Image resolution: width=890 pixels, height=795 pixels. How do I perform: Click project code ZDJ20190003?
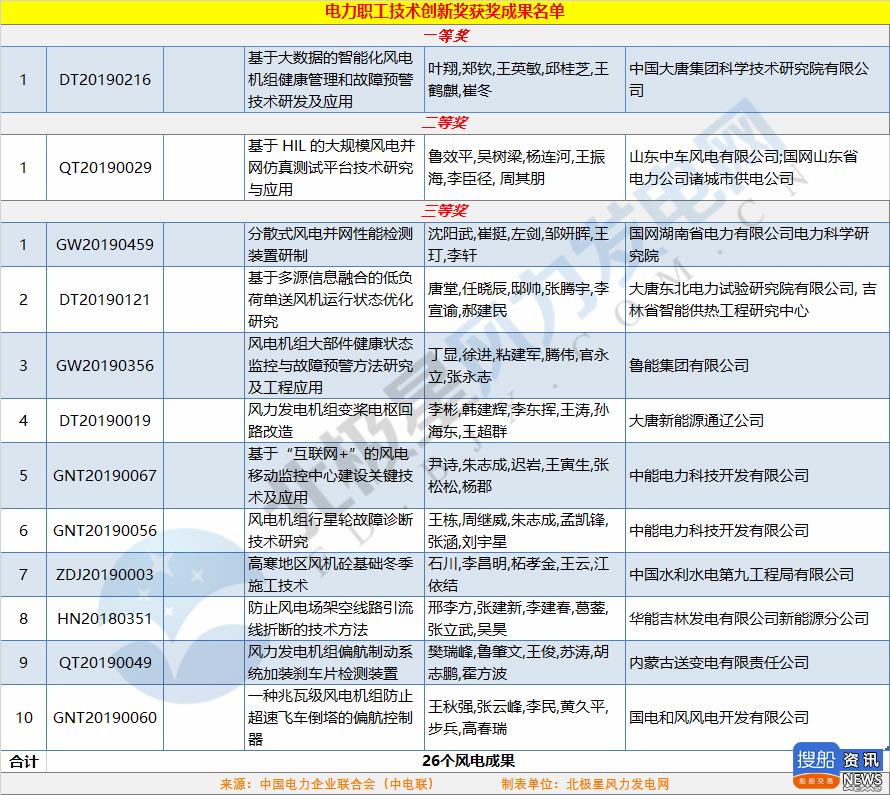105,574
